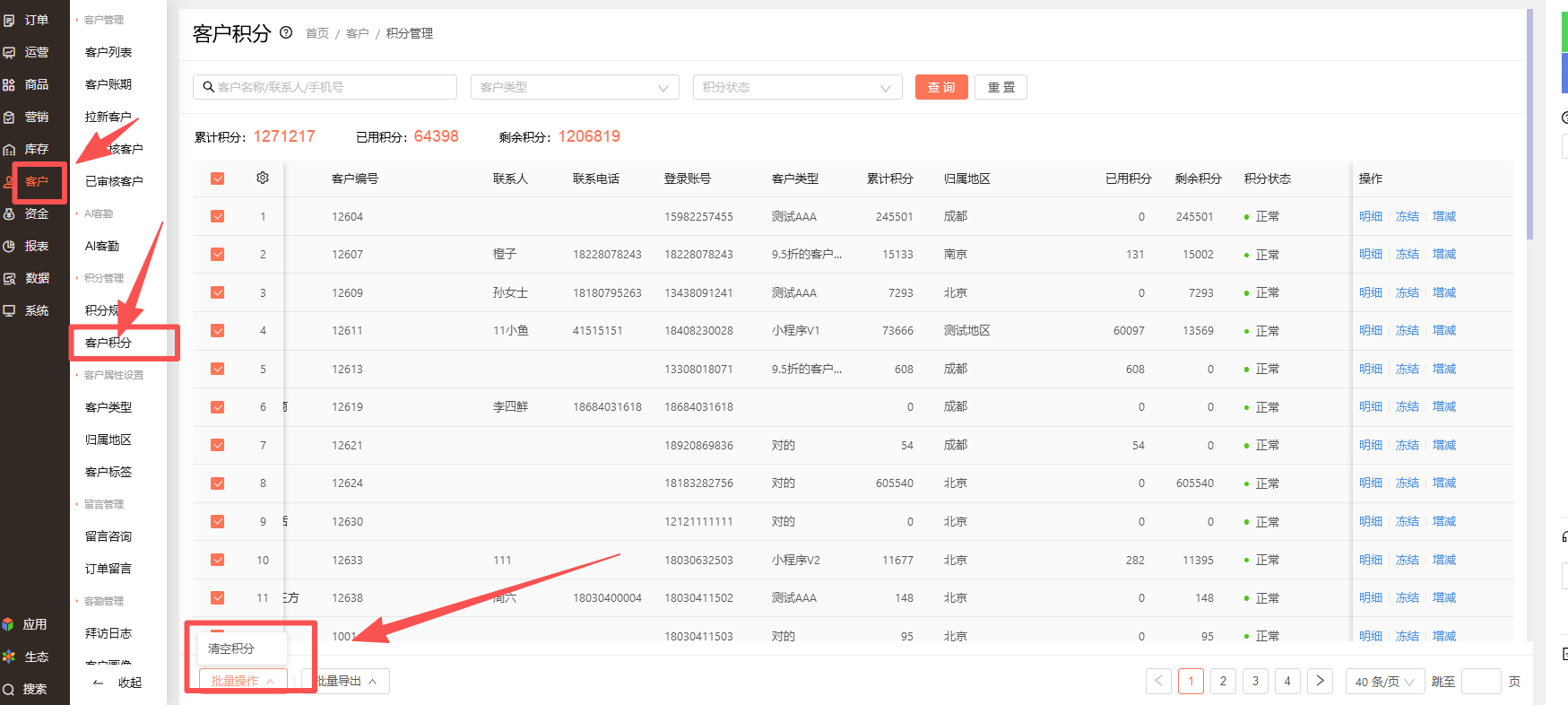The image size is (1568, 705).
Task: Change page size with the 40 条/页 dropdown
Action: coord(1385,681)
